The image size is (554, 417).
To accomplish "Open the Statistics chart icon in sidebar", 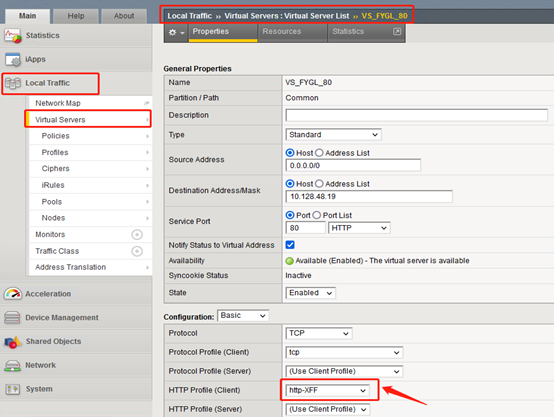I will (x=13, y=36).
